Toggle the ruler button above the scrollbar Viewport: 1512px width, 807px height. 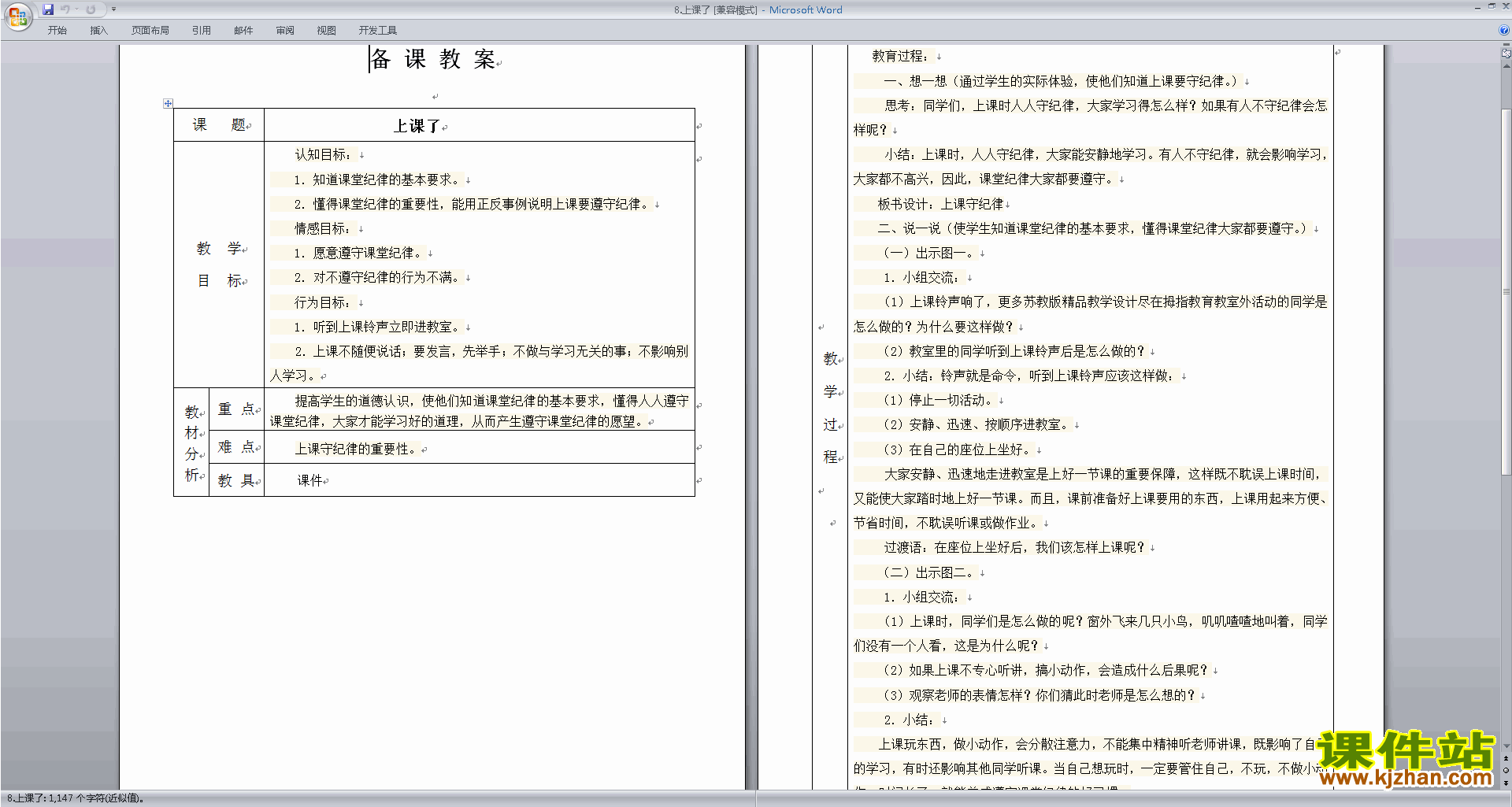pos(1506,54)
